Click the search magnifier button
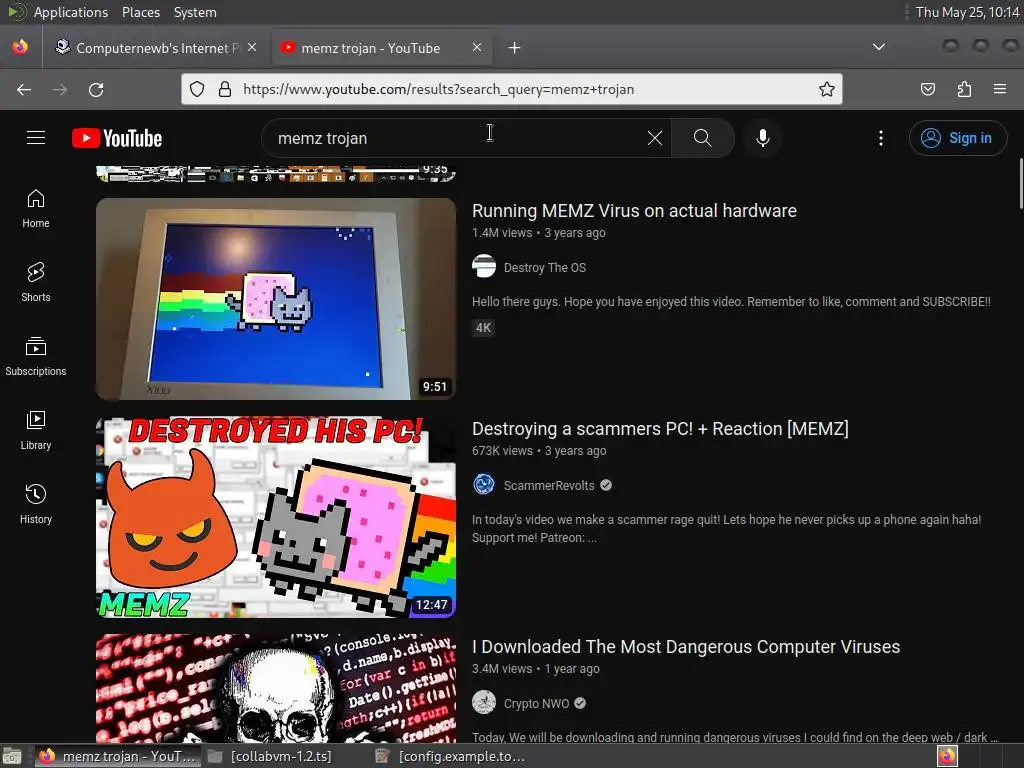This screenshot has height=768, width=1024. (x=703, y=138)
